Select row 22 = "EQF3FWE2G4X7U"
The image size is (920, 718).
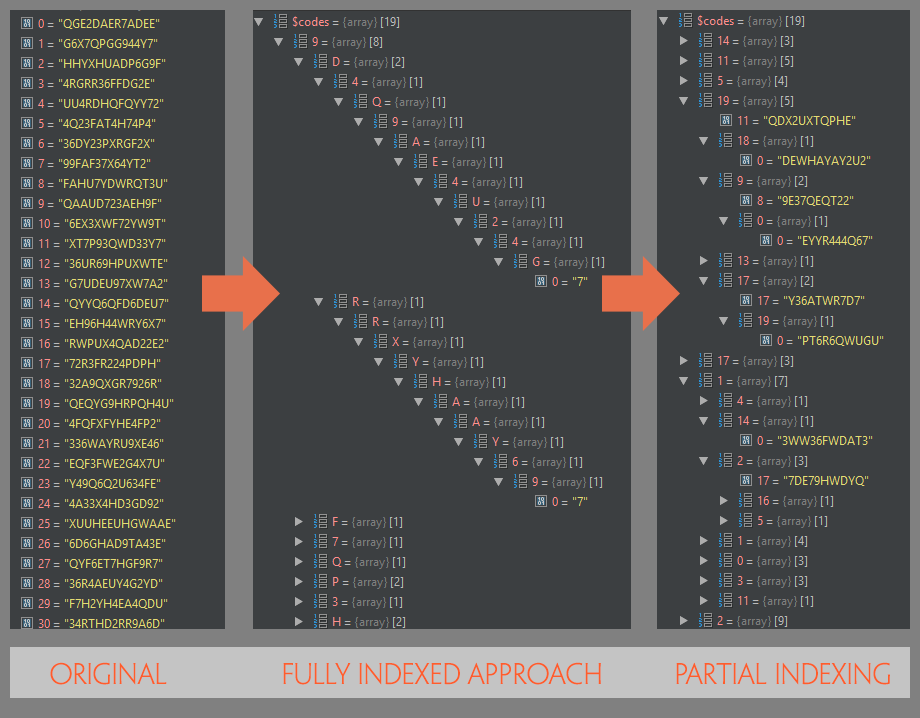coord(117,463)
